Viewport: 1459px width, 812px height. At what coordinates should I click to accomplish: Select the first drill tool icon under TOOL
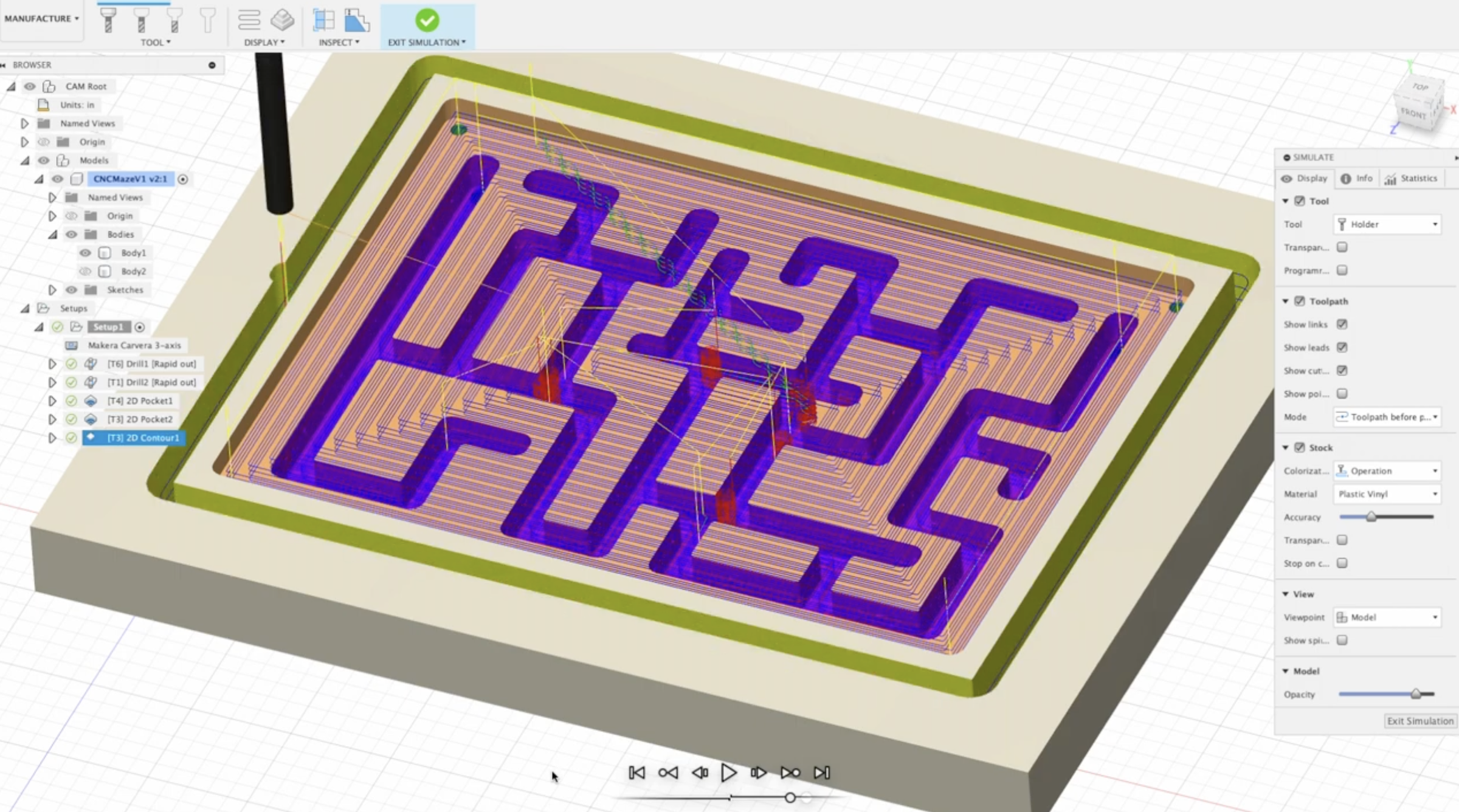point(108,21)
